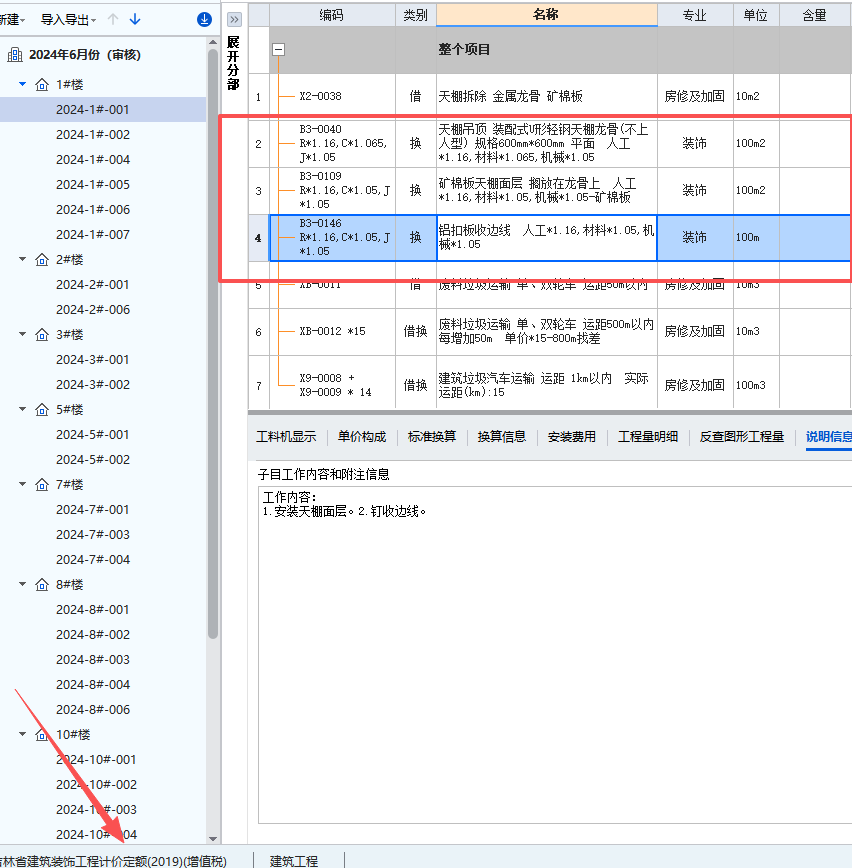Click the 建筑工程 status bar label
The width and height of the screenshot is (852, 868).
(x=294, y=860)
